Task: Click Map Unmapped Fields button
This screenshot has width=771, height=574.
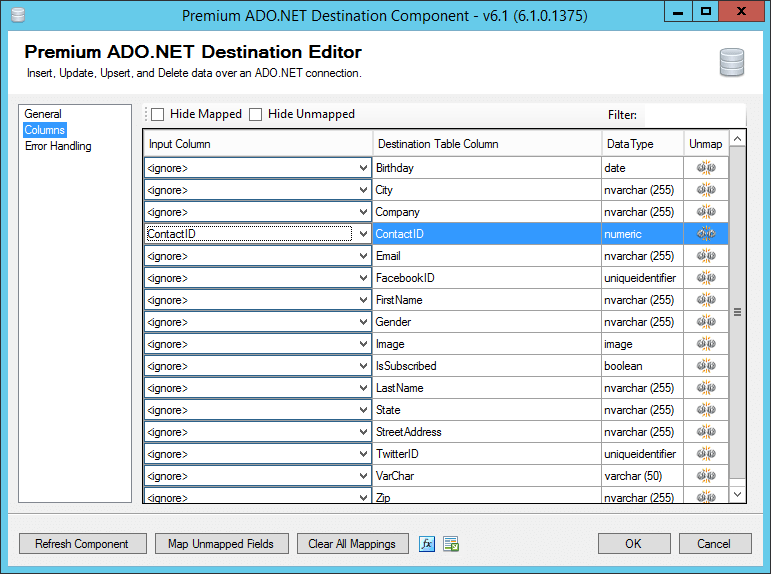Action: [221, 544]
